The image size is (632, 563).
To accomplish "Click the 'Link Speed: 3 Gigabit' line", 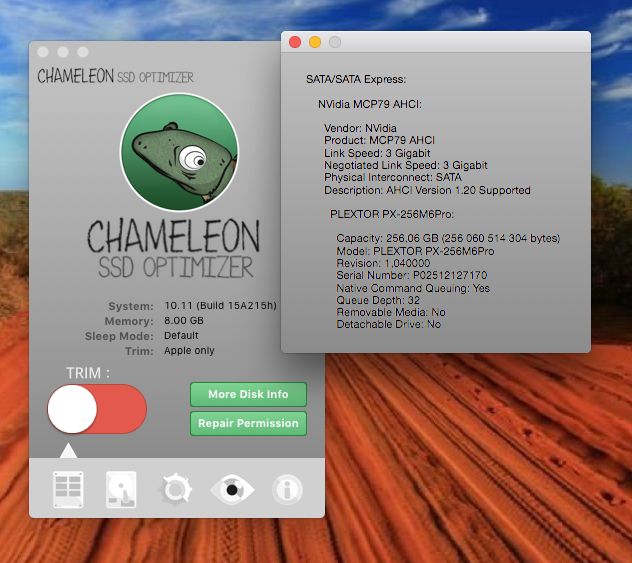I will 377,153.
